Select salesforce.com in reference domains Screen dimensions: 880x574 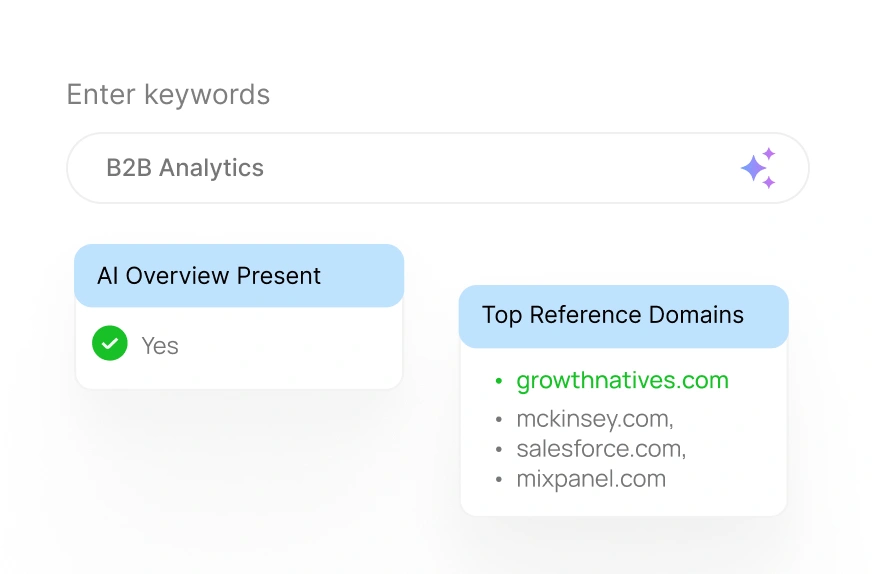[x=601, y=449]
